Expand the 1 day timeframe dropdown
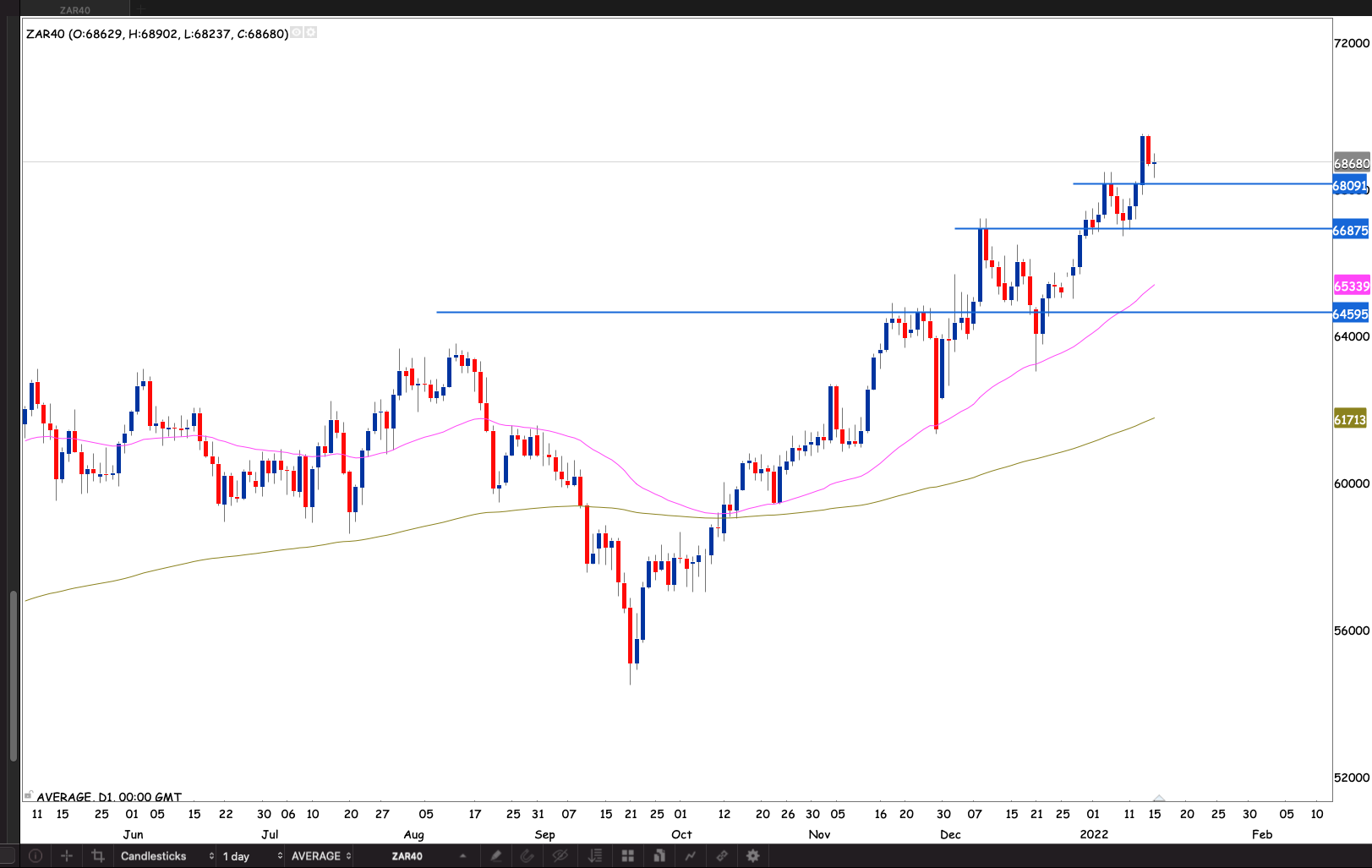Viewport: 1372px width, 868px height. coord(251,855)
